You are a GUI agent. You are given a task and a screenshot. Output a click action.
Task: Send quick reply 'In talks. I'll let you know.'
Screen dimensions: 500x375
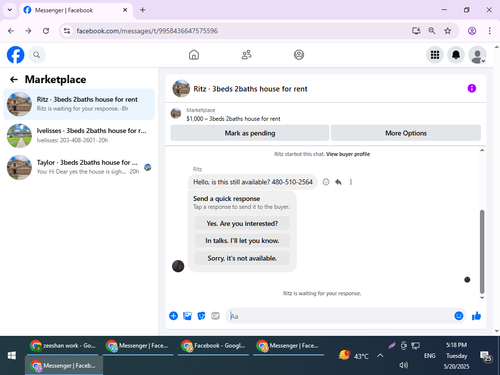click(x=242, y=241)
